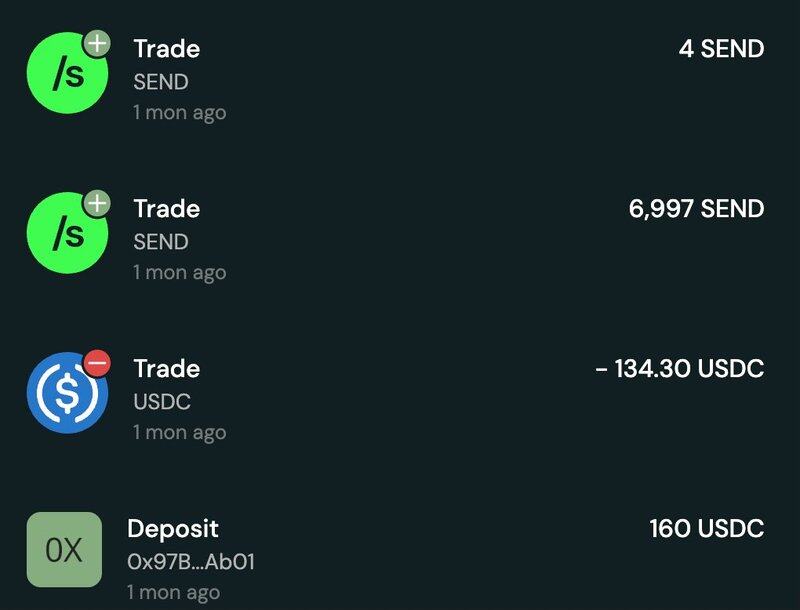Open the USDC Trade transaction title

pyautogui.click(x=167, y=368)
